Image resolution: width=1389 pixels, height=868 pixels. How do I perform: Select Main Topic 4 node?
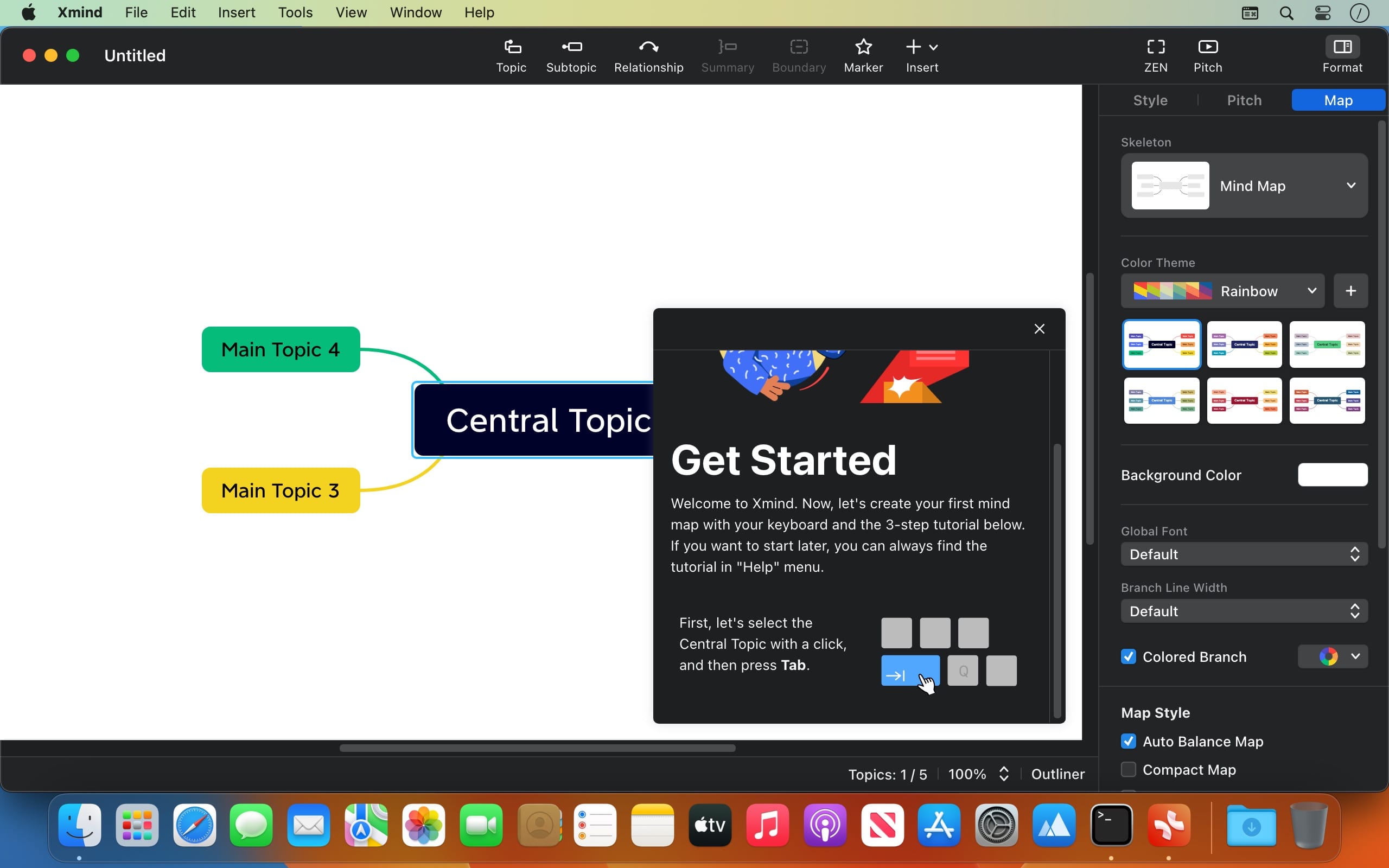[x=281, y=349]
